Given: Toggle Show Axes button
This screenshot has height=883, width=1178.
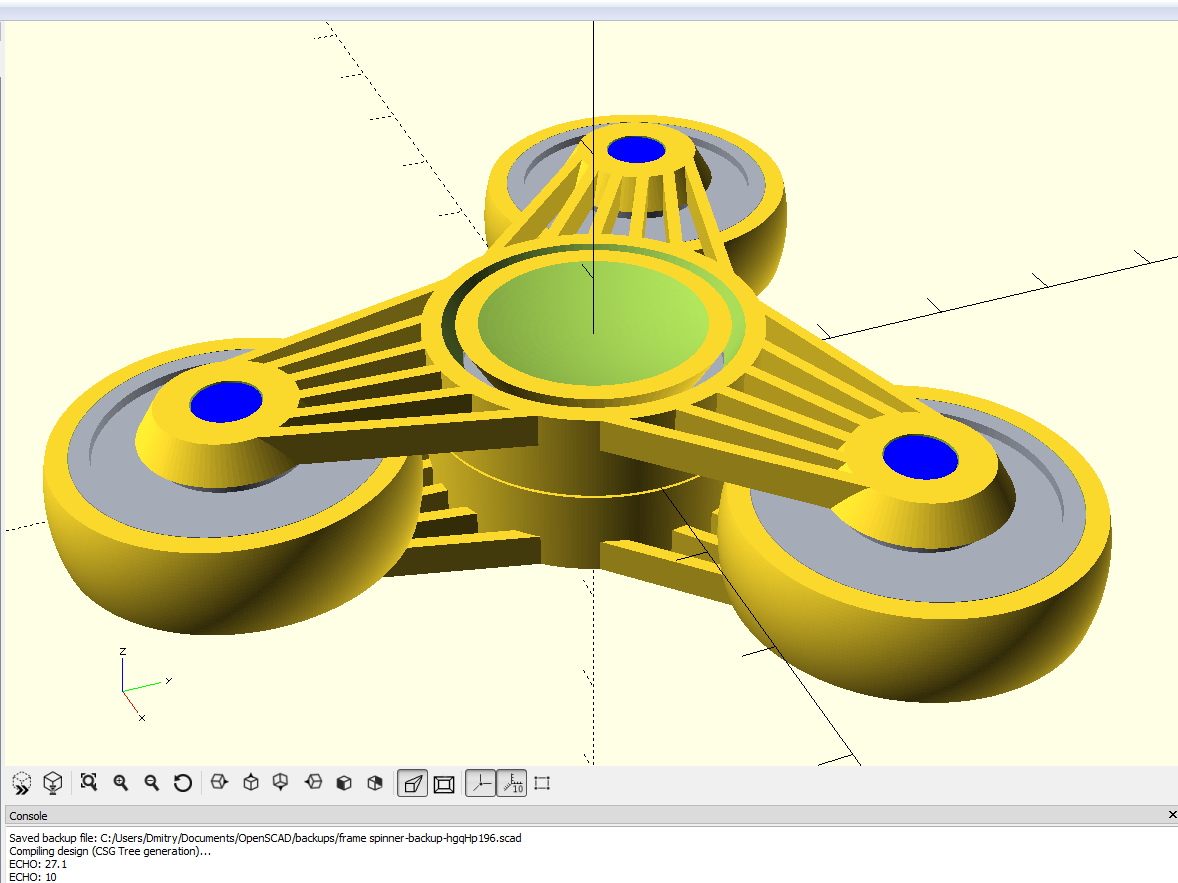Looking at the screenshot, I should (480, 784).
